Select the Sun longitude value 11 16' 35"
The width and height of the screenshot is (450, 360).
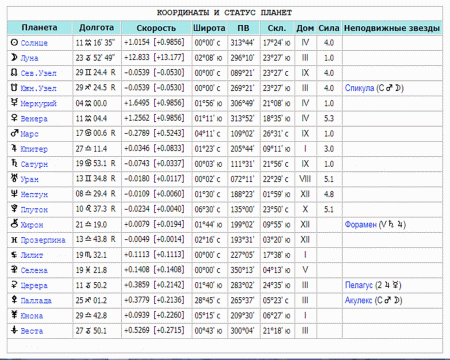coord(95,43)
